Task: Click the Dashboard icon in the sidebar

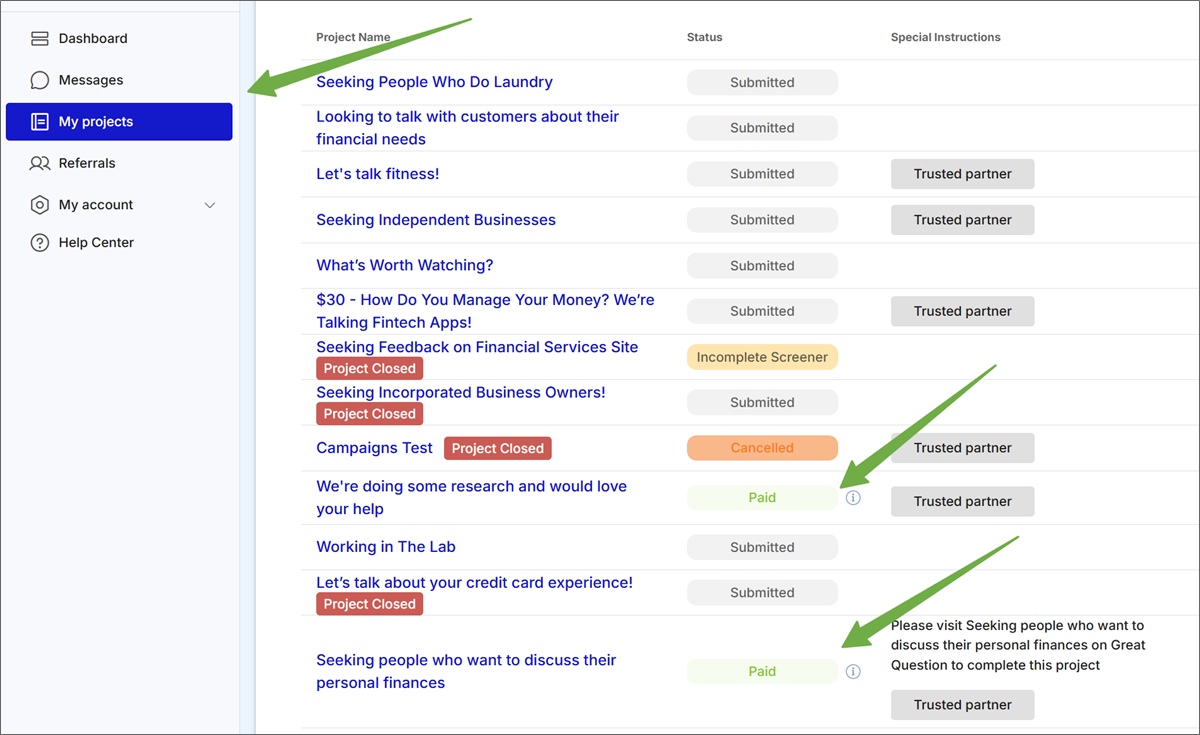Action: click(40, 38)
